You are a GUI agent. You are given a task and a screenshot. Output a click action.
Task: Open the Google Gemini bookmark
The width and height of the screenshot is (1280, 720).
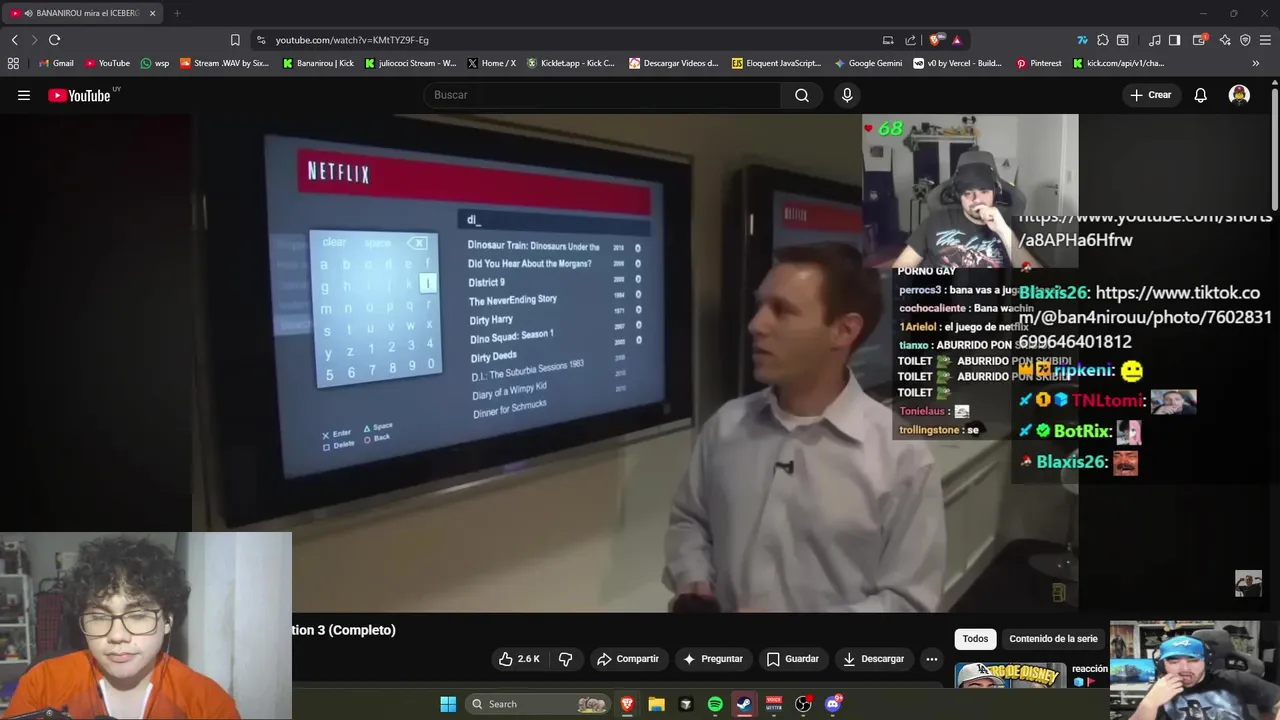point(868,63)
